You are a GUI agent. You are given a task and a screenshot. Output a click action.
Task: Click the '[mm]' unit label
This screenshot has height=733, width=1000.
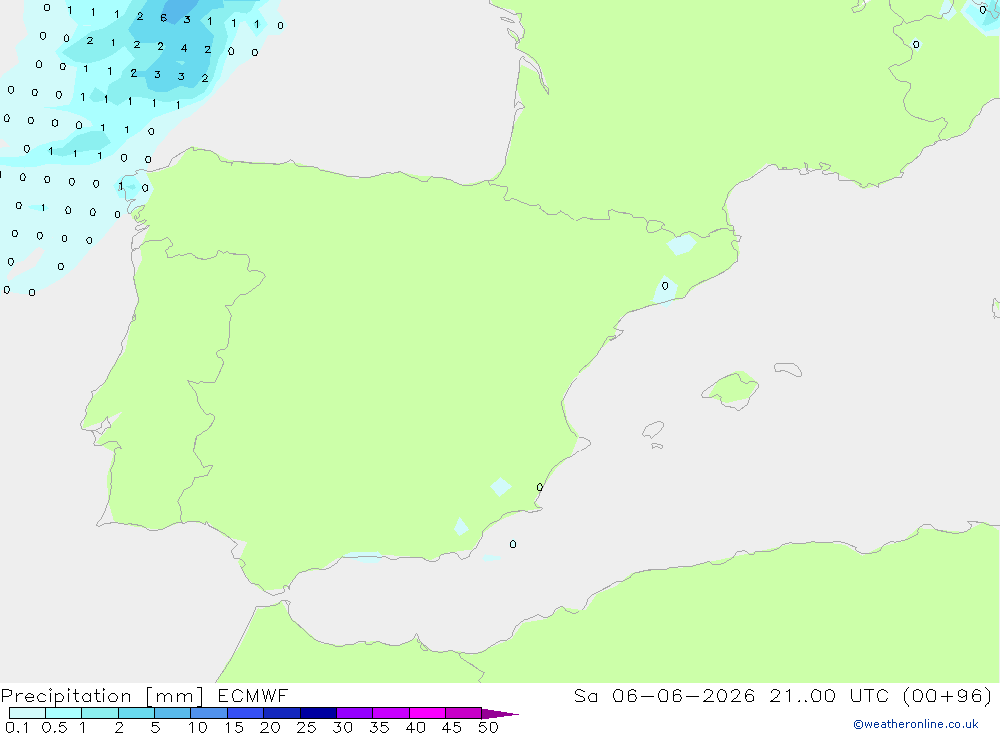click(x=174, y=696)
